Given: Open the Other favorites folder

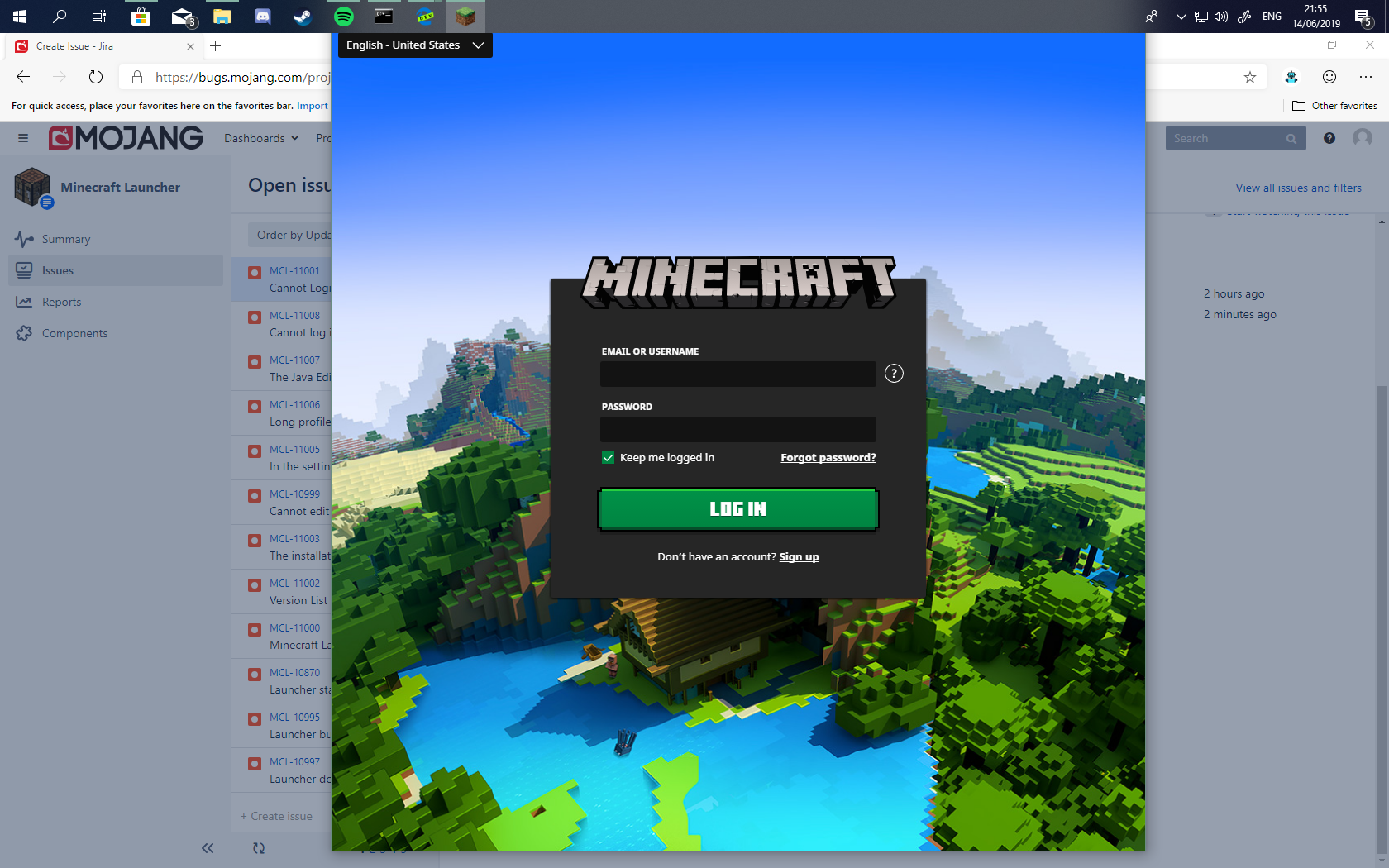Looking at the screenshot, I should pos(1335,106).
